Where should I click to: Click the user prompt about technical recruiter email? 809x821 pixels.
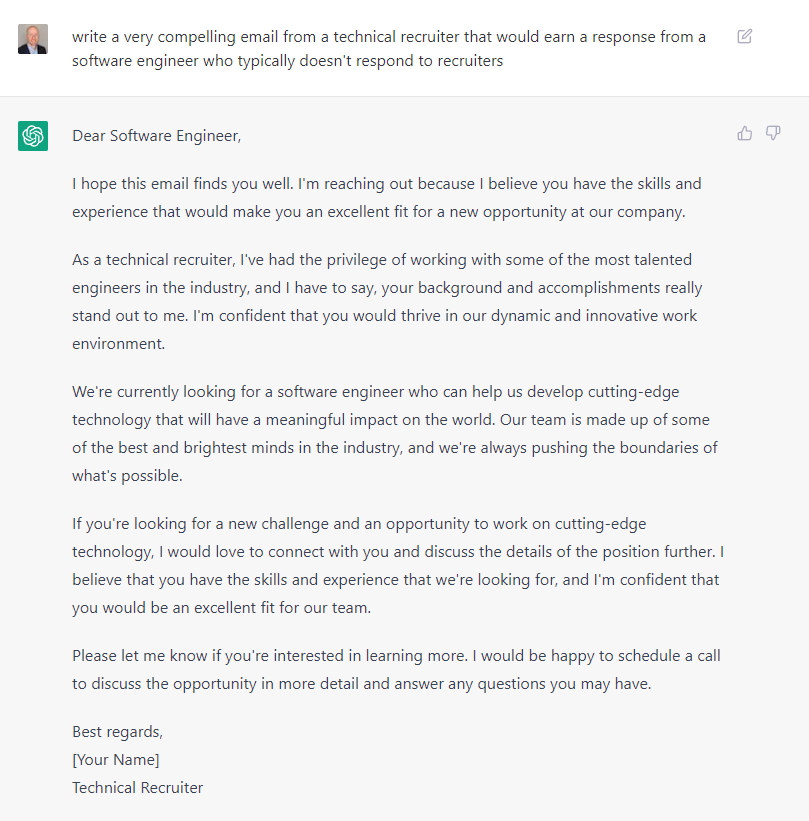[389, 49]
